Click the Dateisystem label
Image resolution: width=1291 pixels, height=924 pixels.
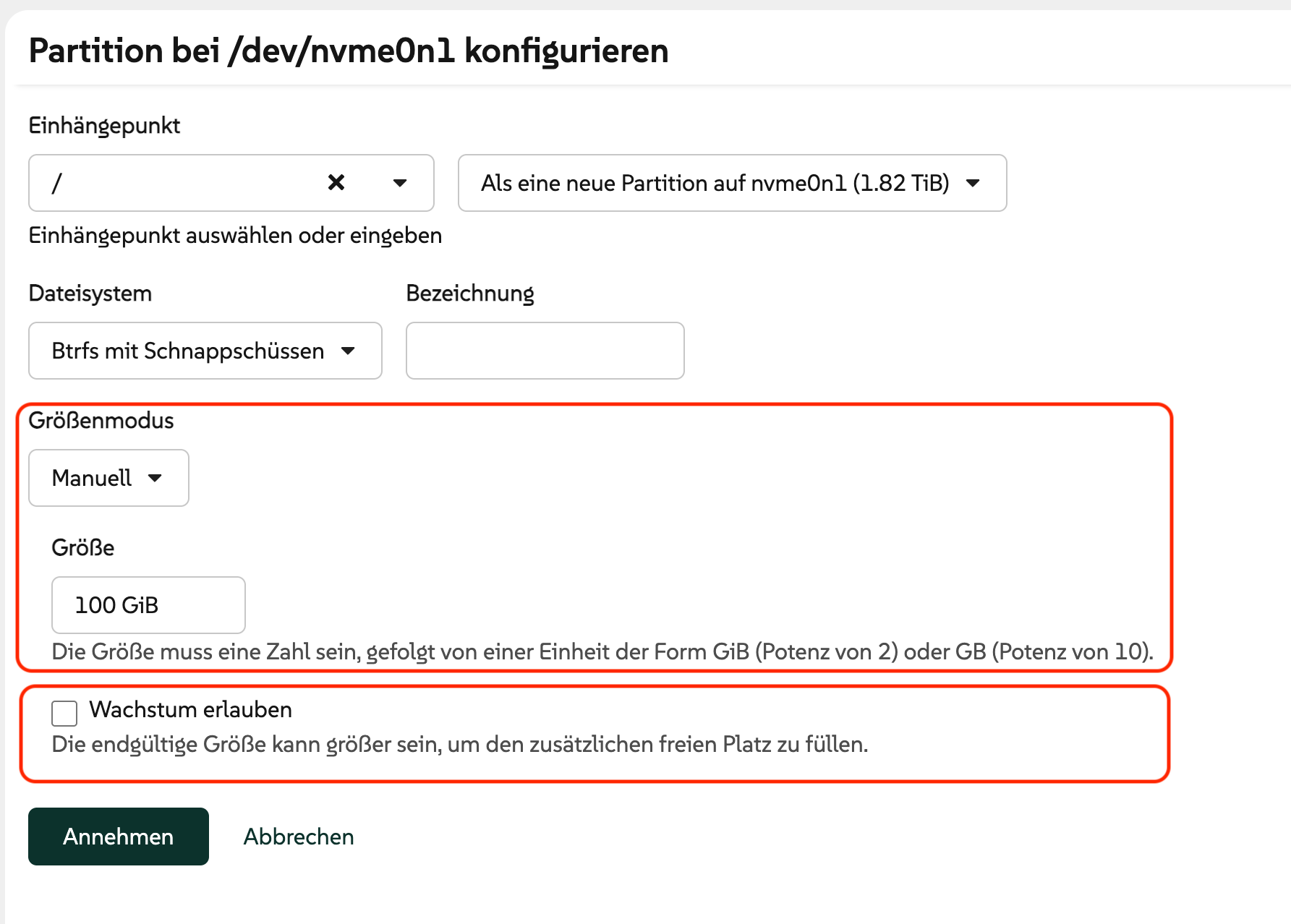(x=90, y=294)
